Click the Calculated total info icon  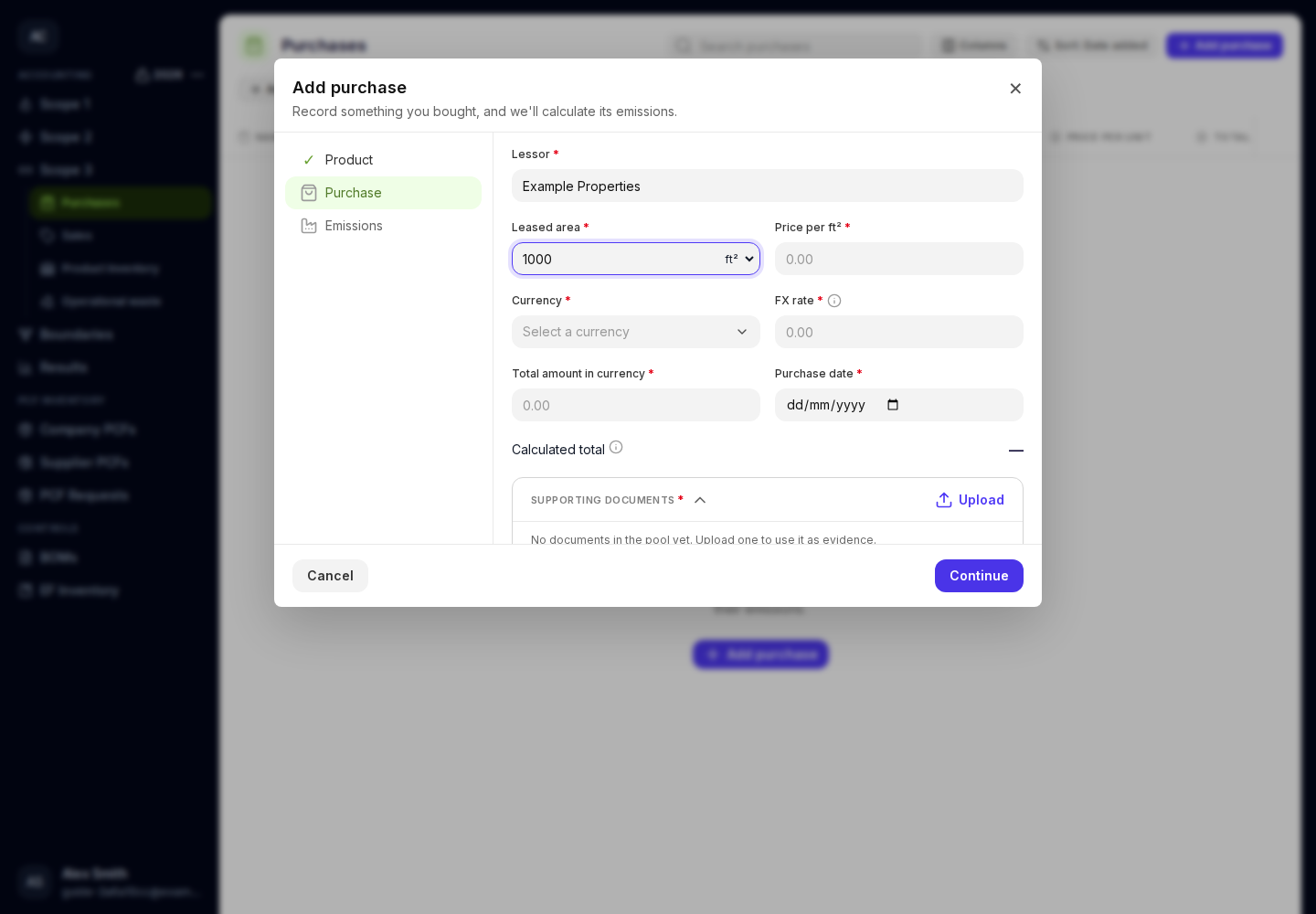[616, 447]
